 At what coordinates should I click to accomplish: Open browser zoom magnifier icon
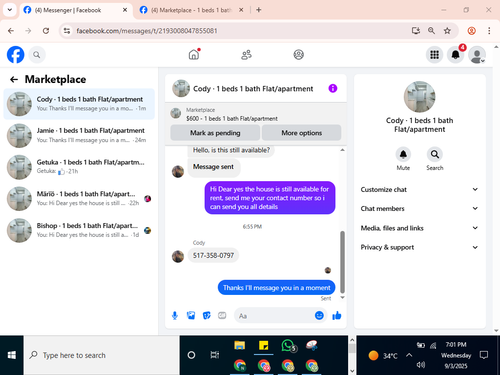pos(431,31)
